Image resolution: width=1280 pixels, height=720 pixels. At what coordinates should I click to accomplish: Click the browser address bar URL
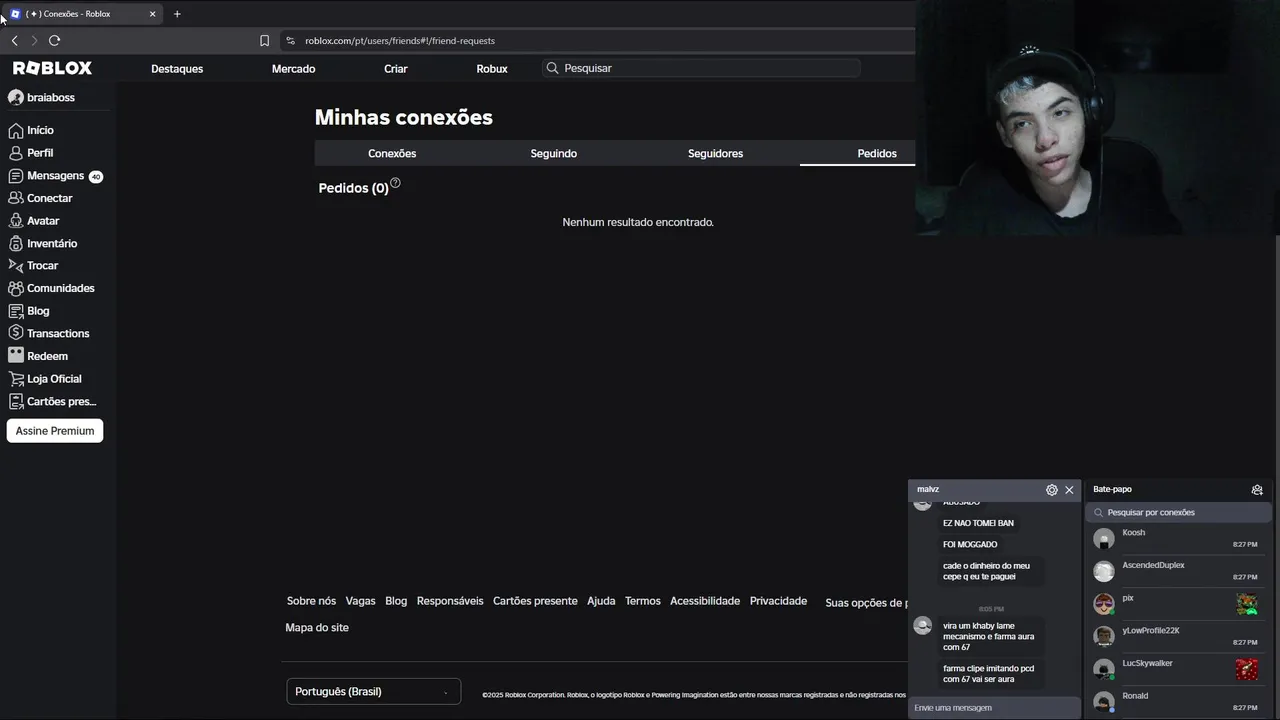click(x=400, y=41)
